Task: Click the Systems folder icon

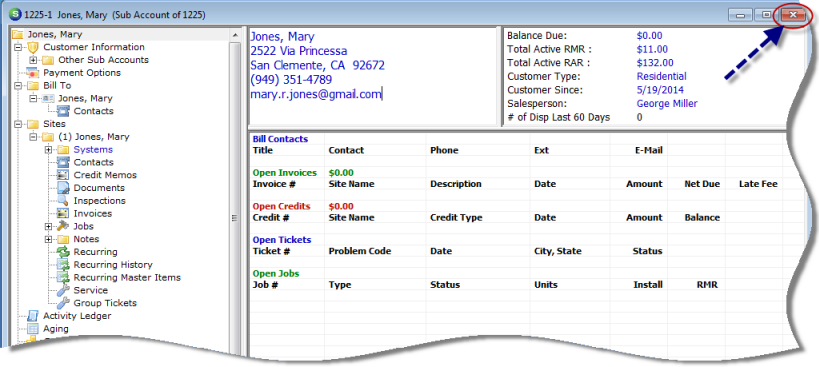Action: tap(63, 150)
